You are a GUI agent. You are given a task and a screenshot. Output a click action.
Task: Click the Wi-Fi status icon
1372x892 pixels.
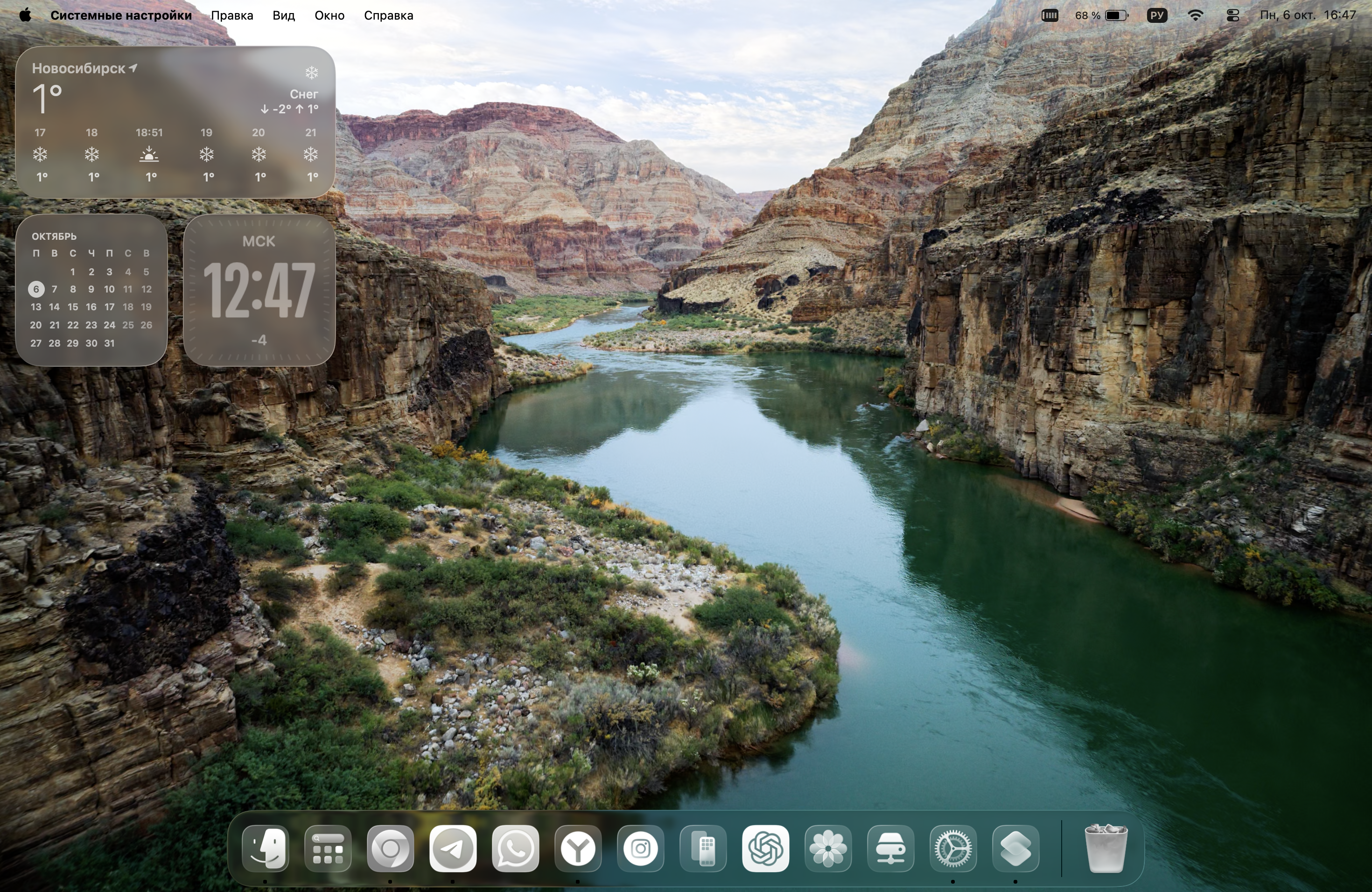1196,15
